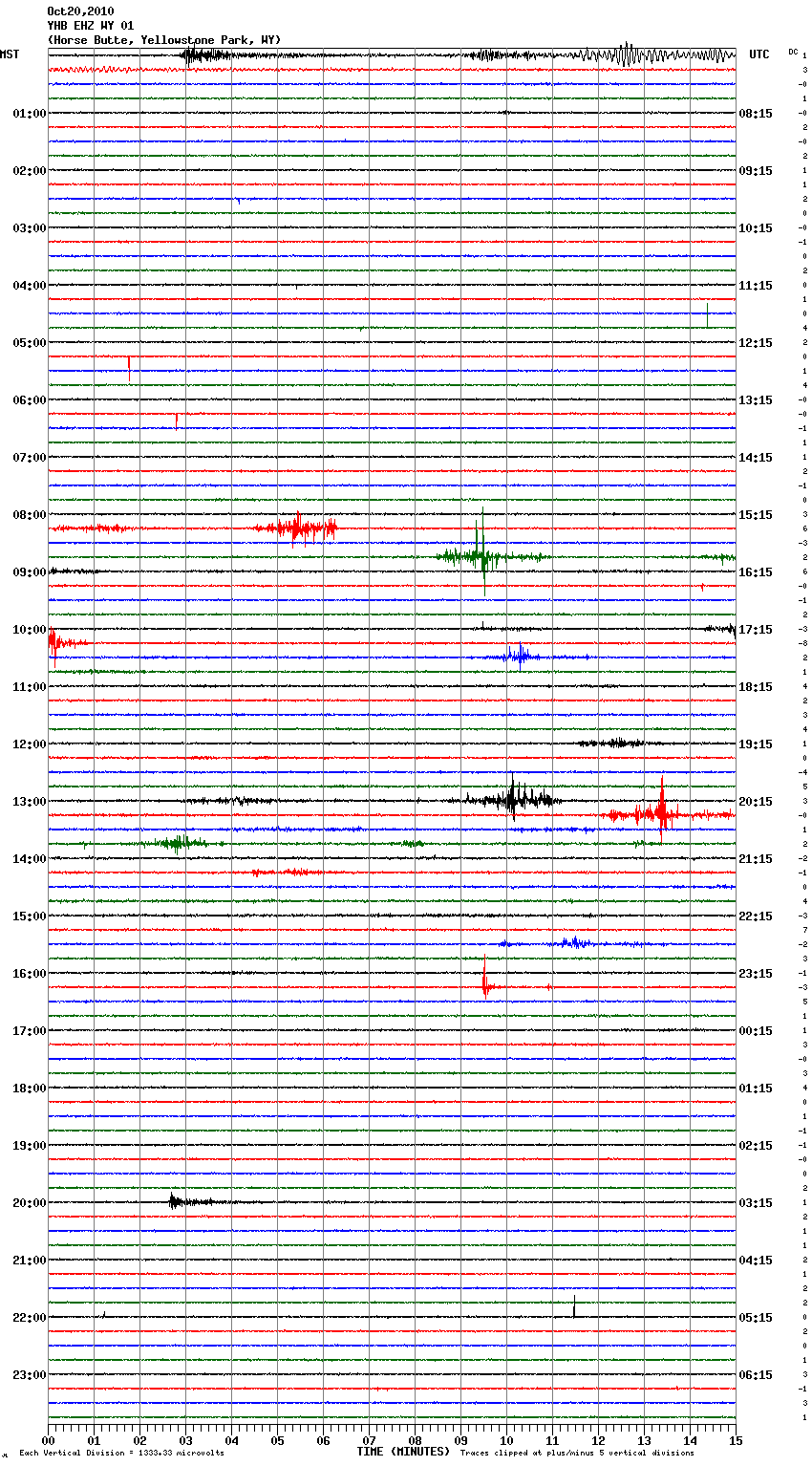This screenshot has height=1466, width=812.
Task: Click the 17:15 UTC time label
Action: click(756, 630)
